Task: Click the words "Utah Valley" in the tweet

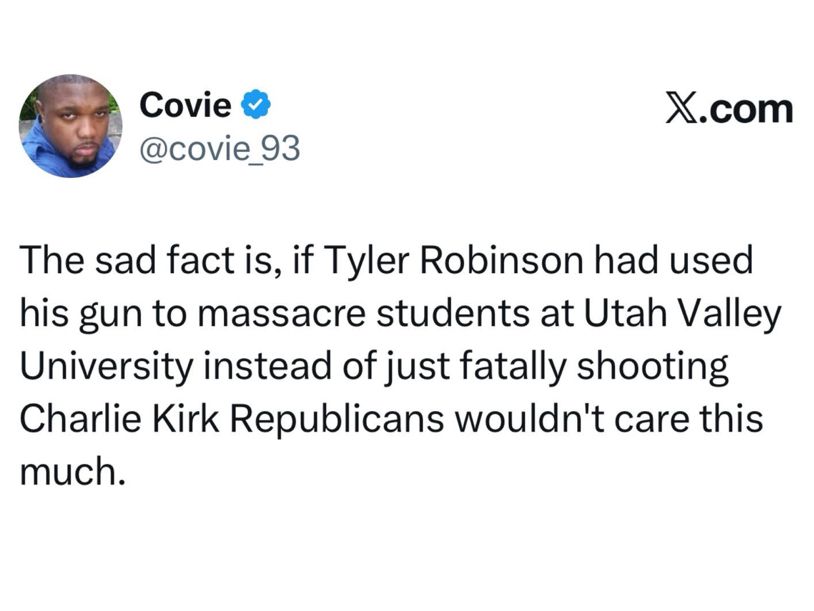Action: [682, 314]
